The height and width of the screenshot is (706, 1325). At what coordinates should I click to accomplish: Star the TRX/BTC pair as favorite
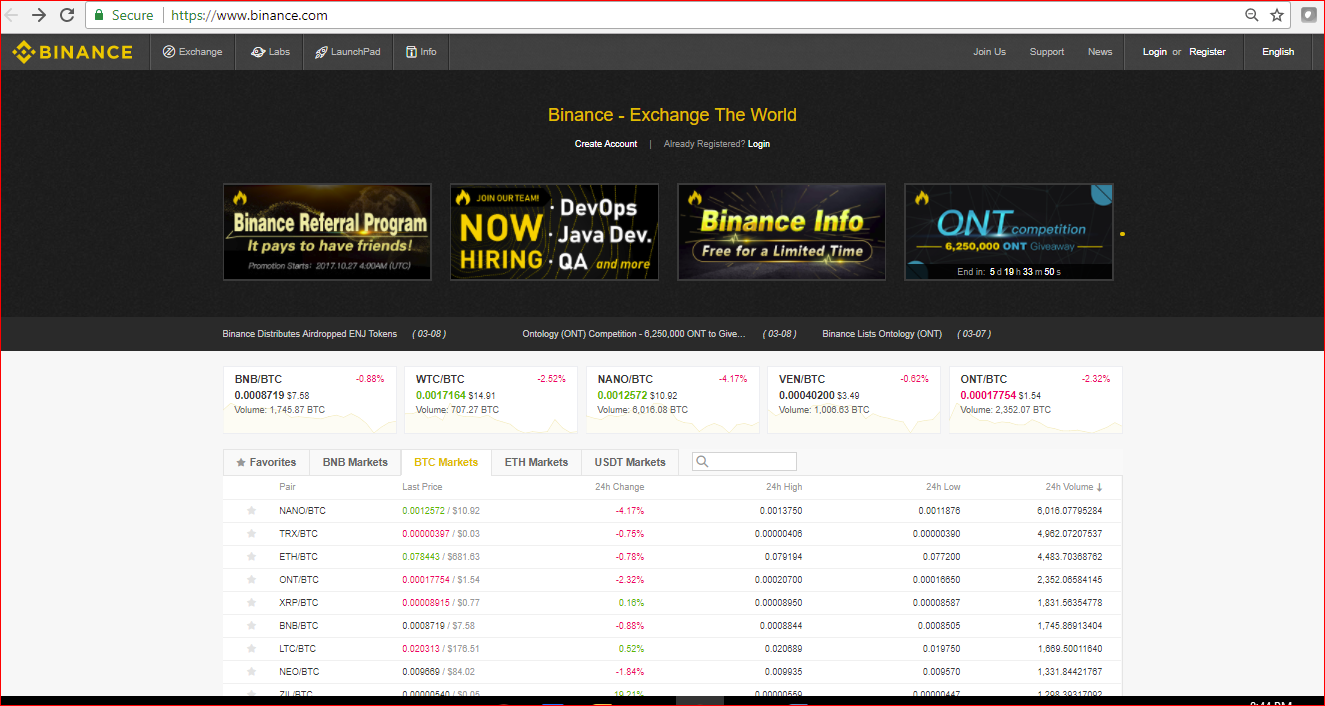click(x=252, y=534)
